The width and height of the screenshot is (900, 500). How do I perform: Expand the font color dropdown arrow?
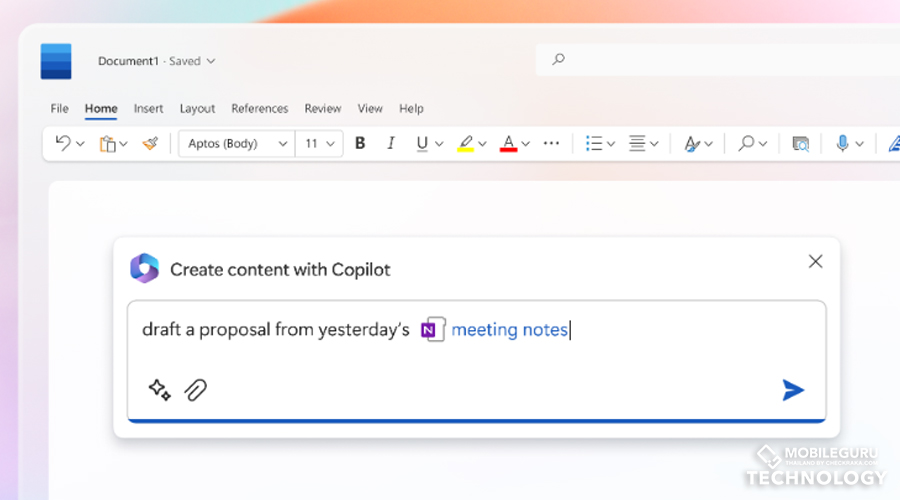pos(525,144)
